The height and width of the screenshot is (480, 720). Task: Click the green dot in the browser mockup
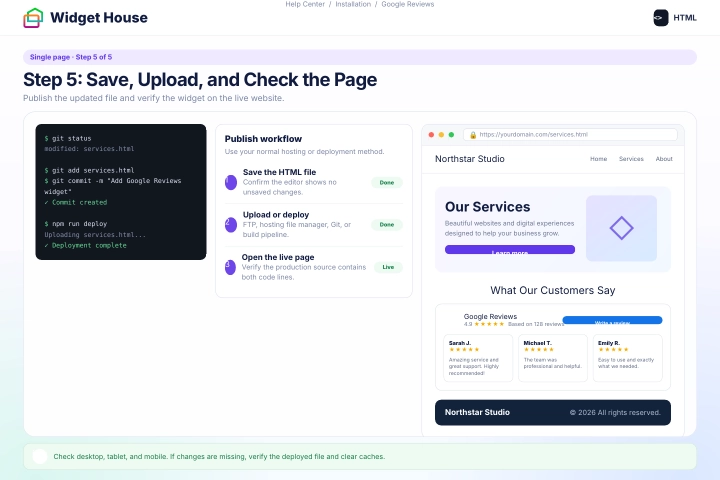(x=451, y=135)
